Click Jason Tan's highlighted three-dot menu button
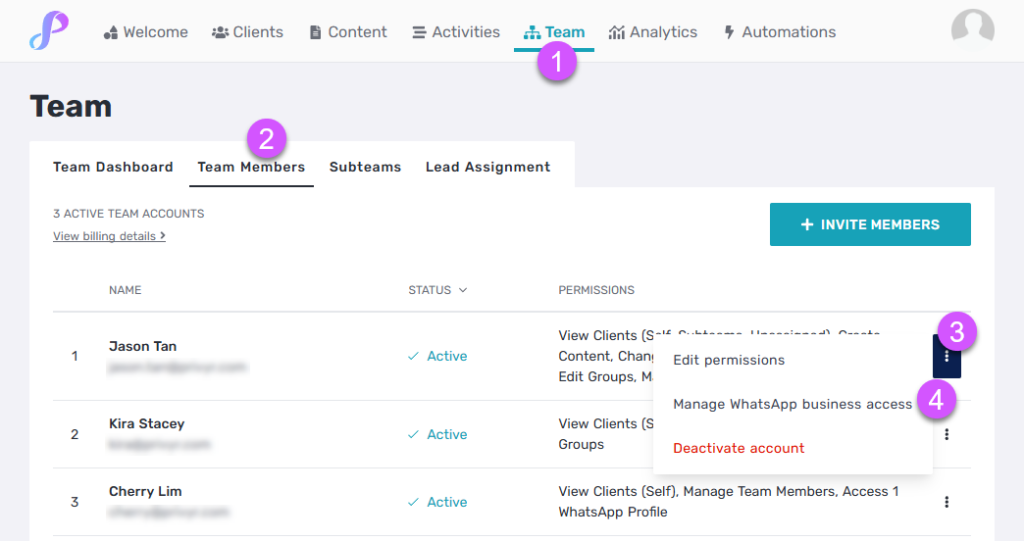The image size is (1024, 541). click(946, 356)
